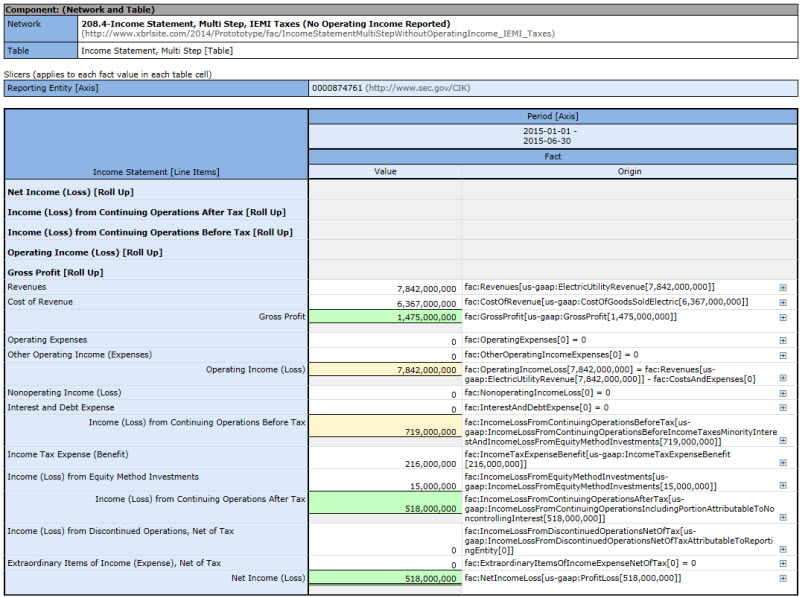Screen dimensions: 800x597
Task: Expand the Operating Expenses origin details
Action: (x=783, y=340)
